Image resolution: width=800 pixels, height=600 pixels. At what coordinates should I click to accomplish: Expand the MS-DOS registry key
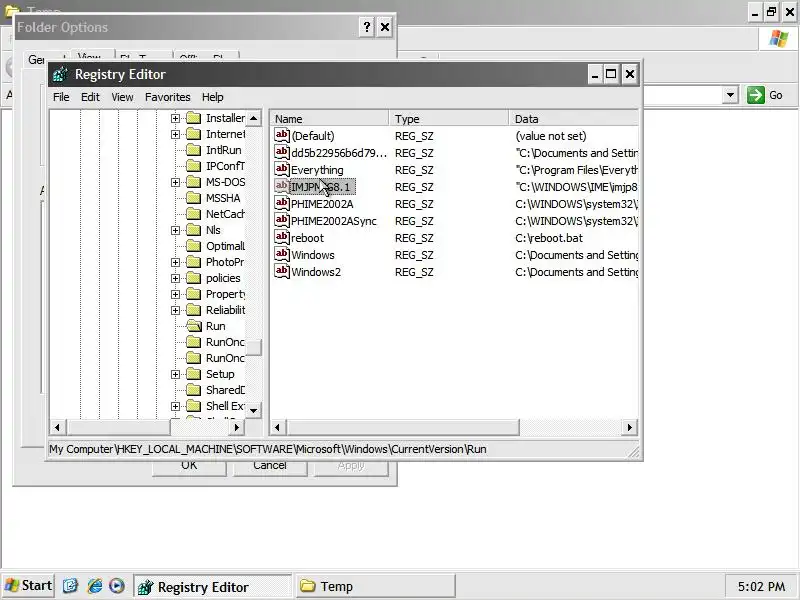coord(176,182)
